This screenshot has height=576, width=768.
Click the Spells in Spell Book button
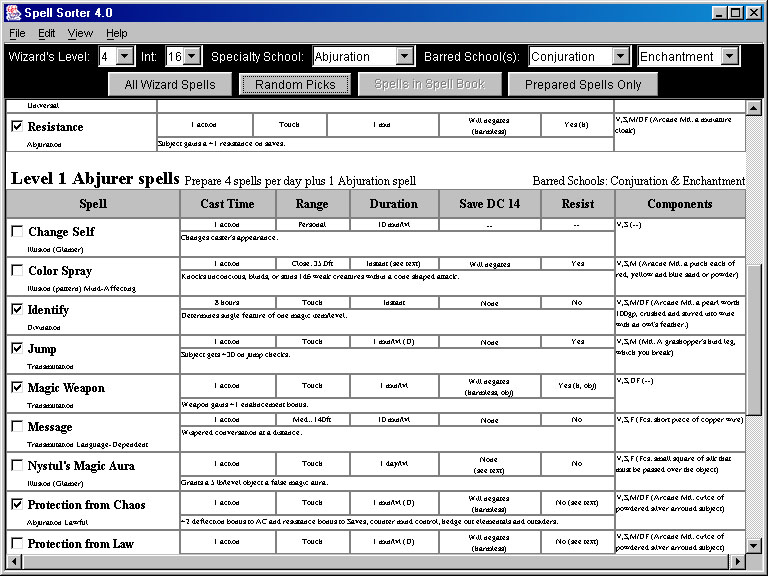point(430,84)
